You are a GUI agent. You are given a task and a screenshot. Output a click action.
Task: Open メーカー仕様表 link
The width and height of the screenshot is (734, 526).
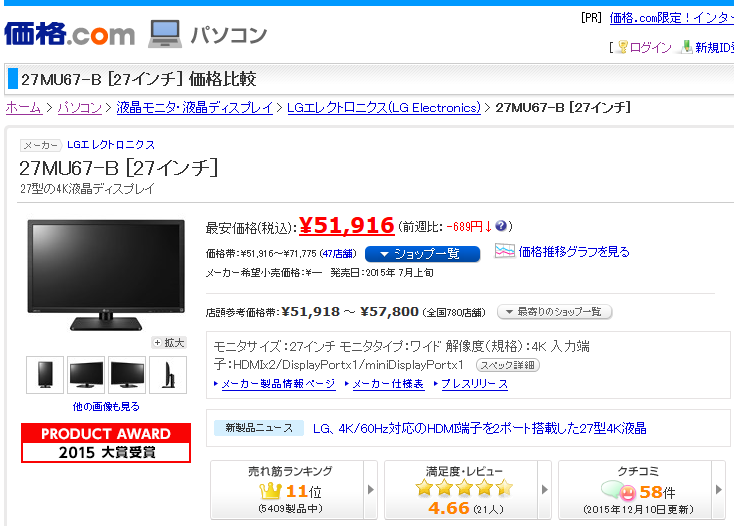(x=388, y=384)
